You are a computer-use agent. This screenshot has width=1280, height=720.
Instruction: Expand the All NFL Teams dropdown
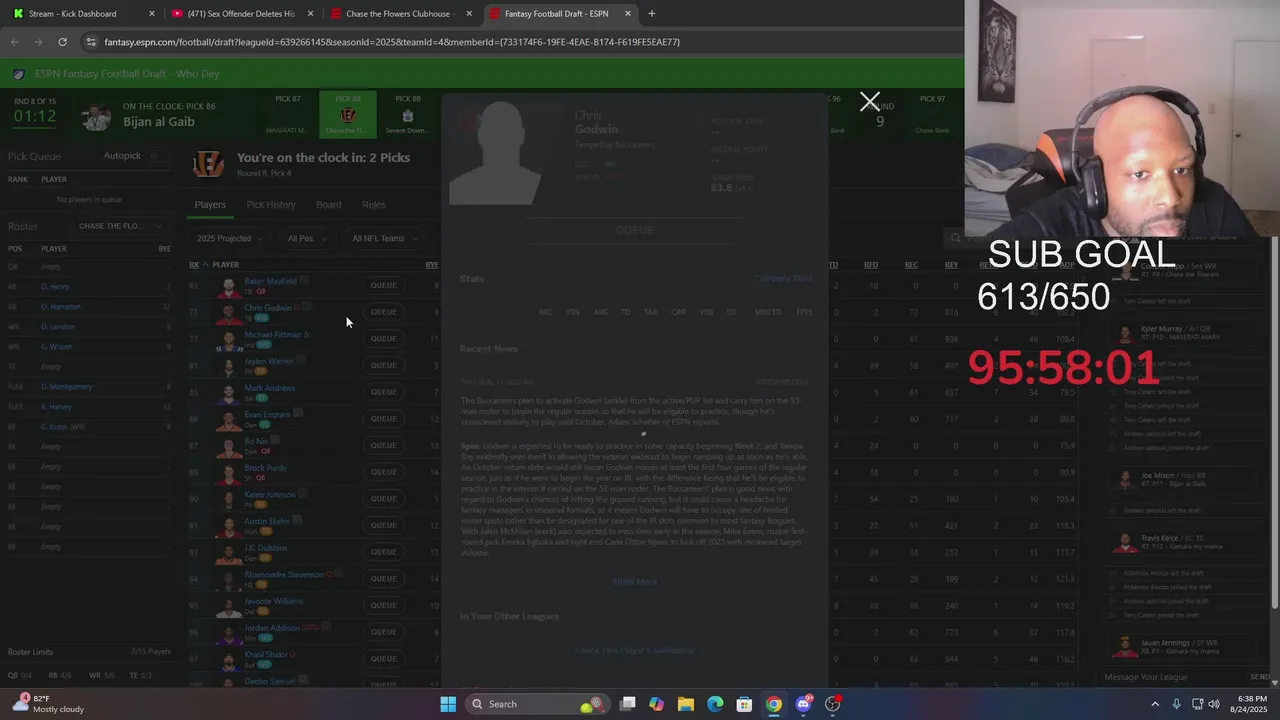tap(384, 239)
